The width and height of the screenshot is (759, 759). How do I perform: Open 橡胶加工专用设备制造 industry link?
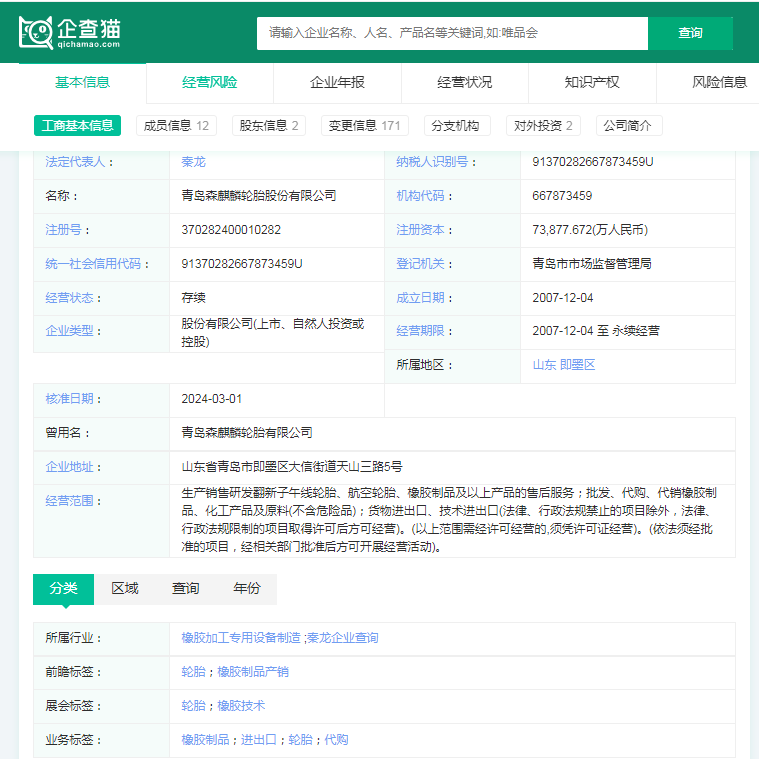click(x=240, y=638)
